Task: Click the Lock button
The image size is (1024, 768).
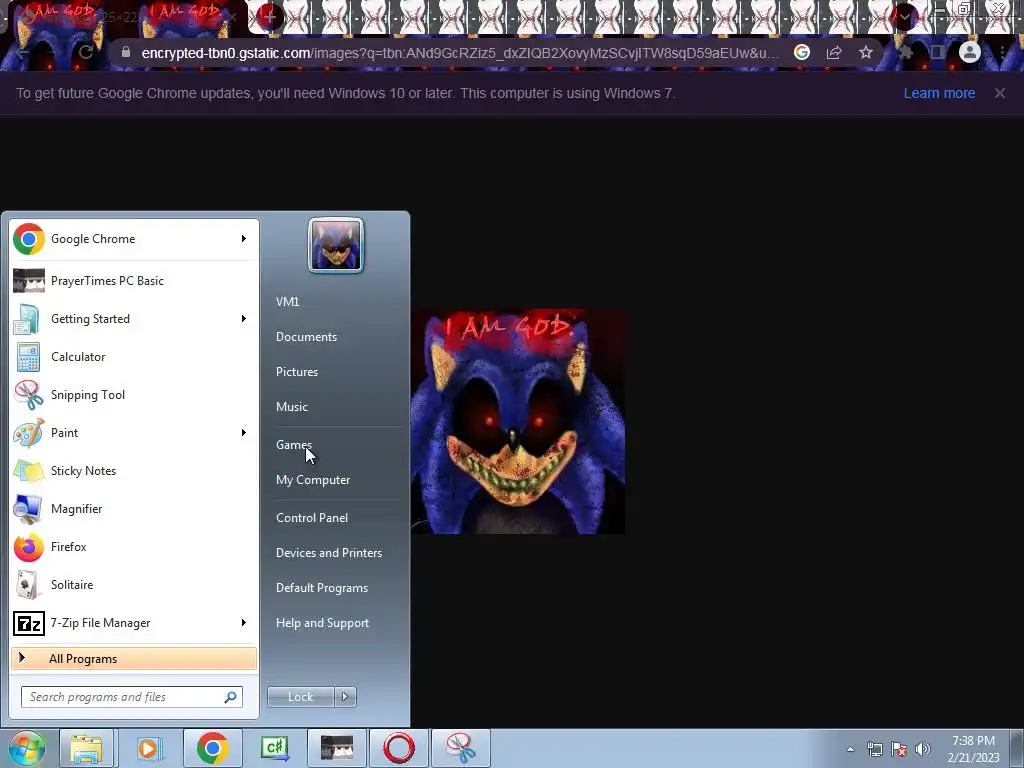Action: point(301,697)
